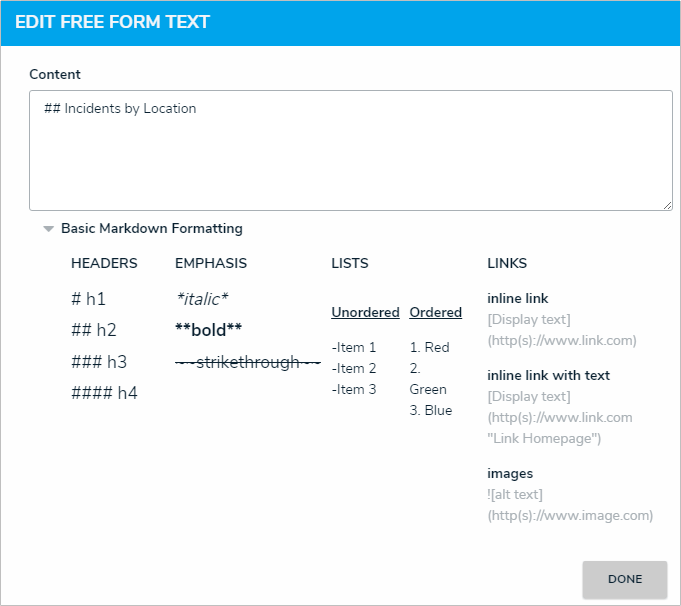Click the '# h1' header example
Viewport: 681px width, 606px height.
pyautogui.click(x=88, y=299)
